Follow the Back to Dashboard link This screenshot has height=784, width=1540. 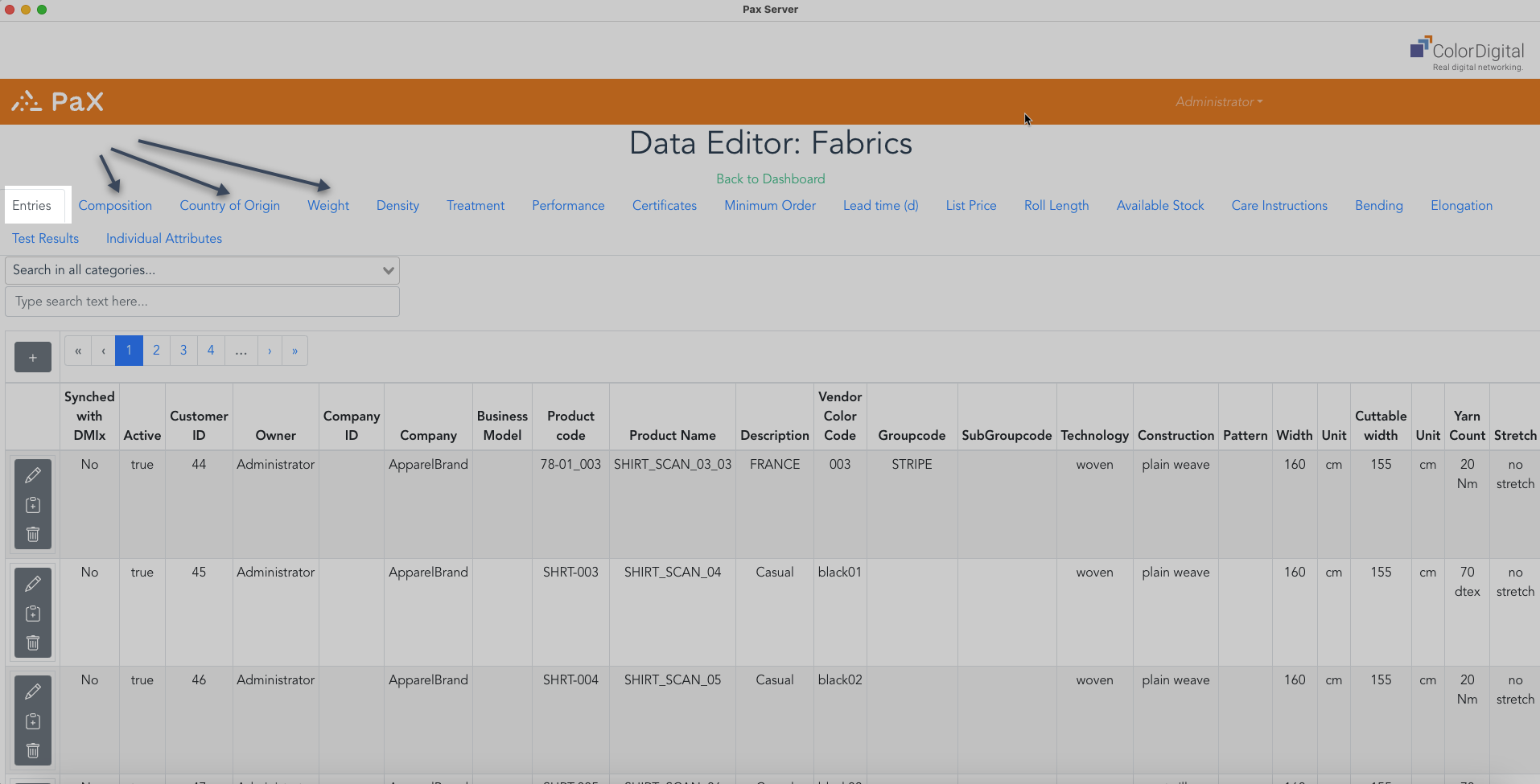770,179
